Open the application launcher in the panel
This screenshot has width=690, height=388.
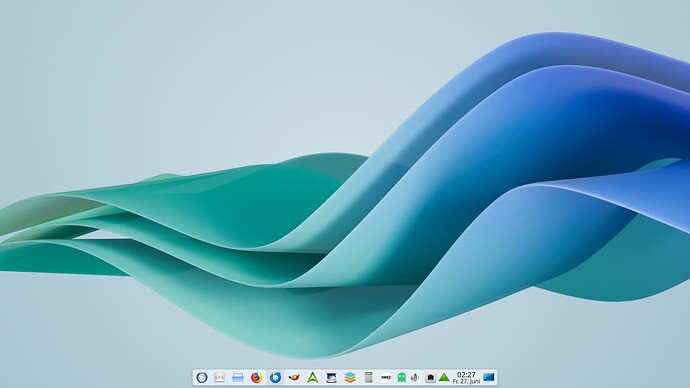202,377
